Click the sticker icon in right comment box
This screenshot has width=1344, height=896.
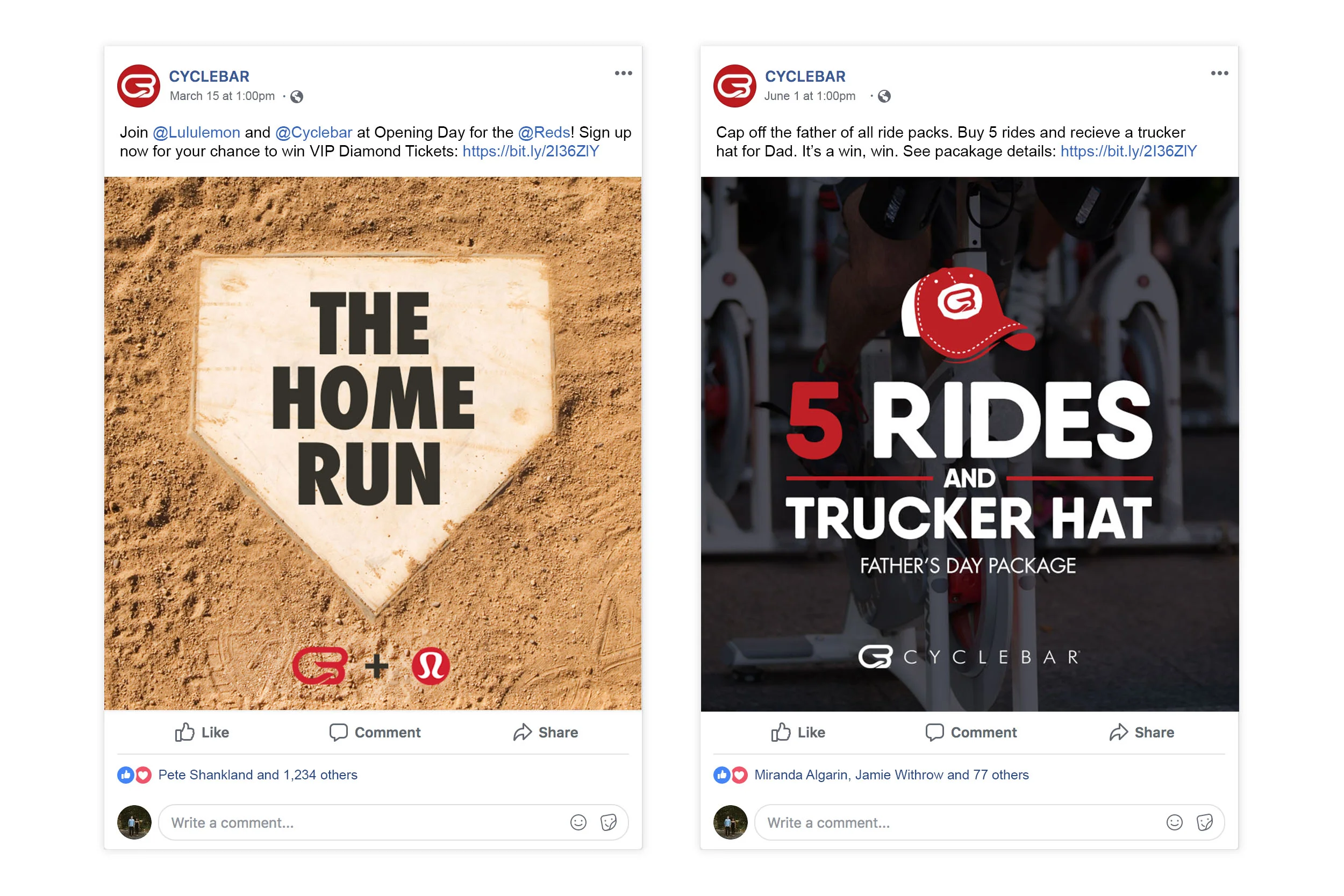[1205, 822]
